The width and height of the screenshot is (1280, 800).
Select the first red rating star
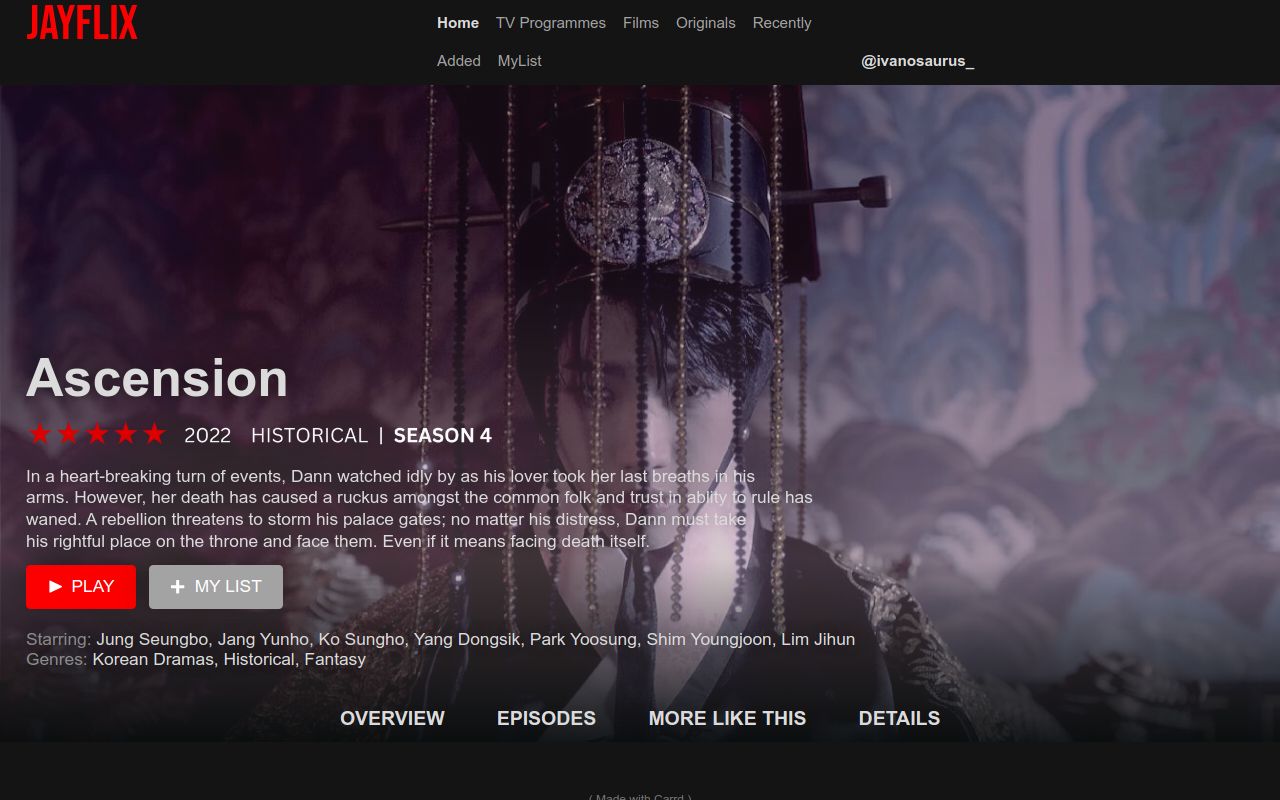coord(40,434)
